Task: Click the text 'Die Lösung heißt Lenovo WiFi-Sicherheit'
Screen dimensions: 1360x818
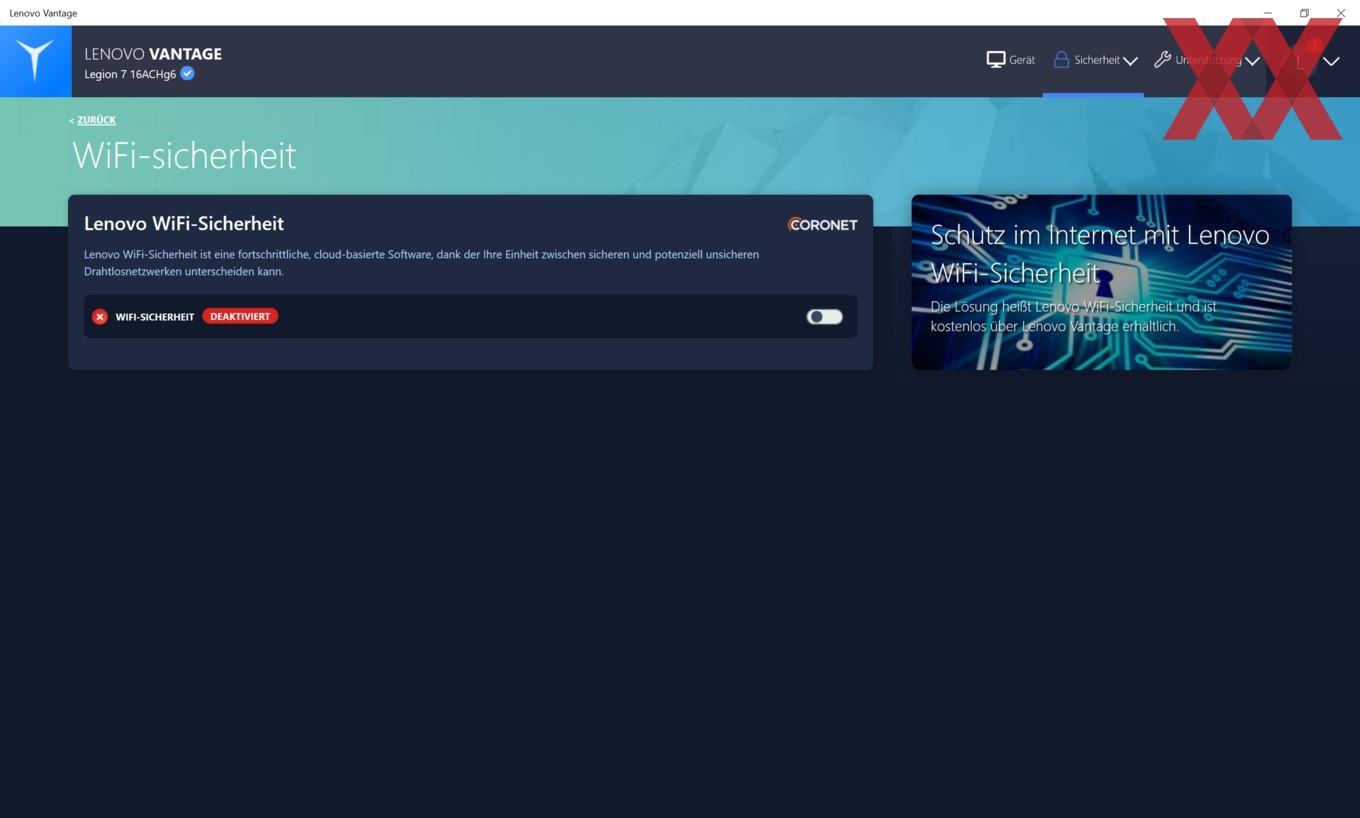Action: [1074, 316]
